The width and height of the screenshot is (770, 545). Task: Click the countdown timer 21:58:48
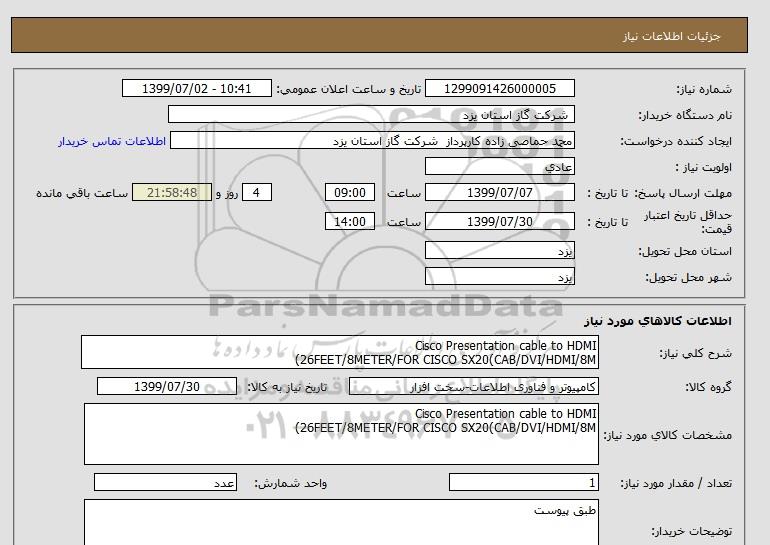172,192
